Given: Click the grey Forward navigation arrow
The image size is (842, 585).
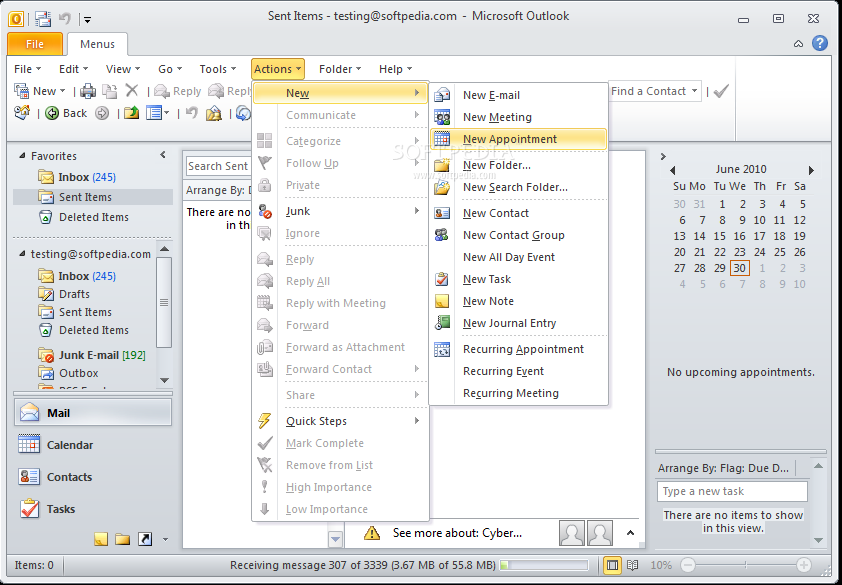Looking at the screenshot, I should [x=101, y=113].
